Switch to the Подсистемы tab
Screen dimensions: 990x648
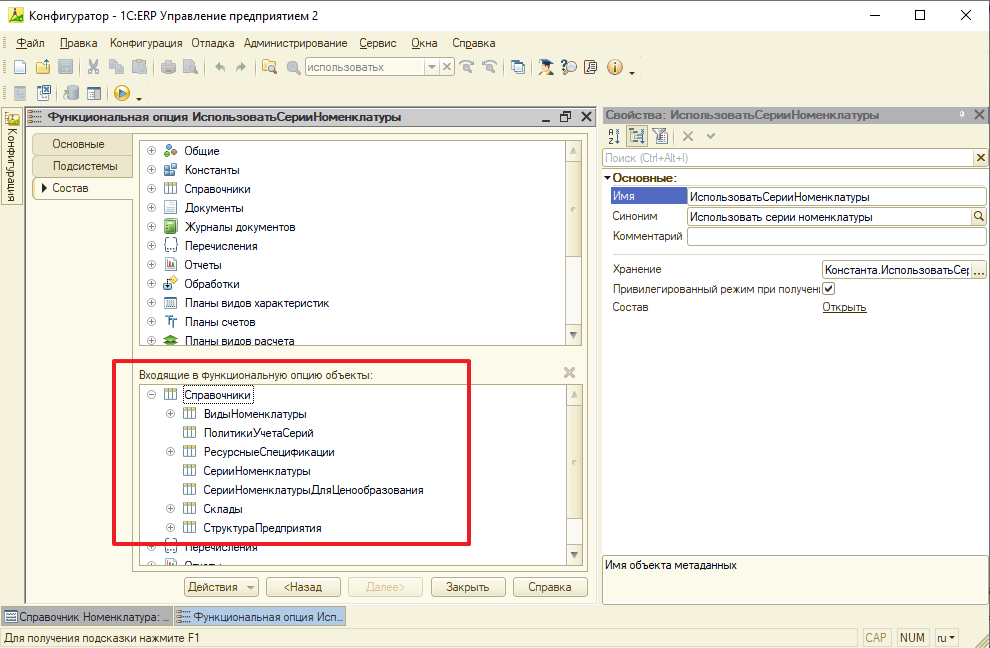[x=82, y=166]
